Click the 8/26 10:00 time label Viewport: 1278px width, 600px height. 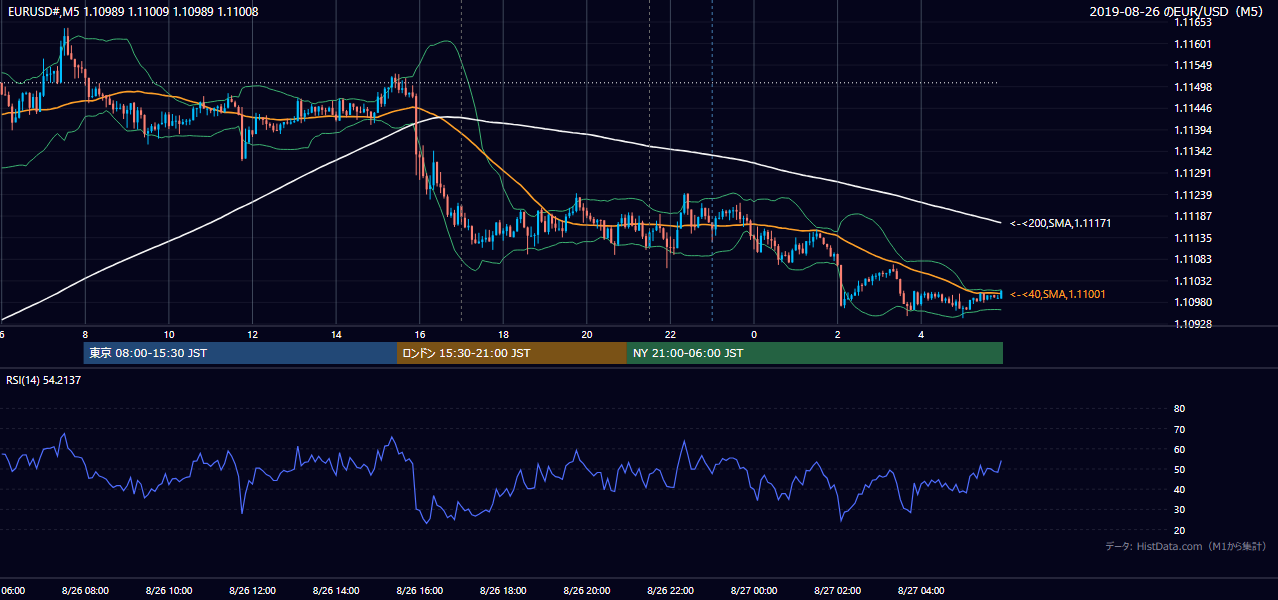point(169,590)
